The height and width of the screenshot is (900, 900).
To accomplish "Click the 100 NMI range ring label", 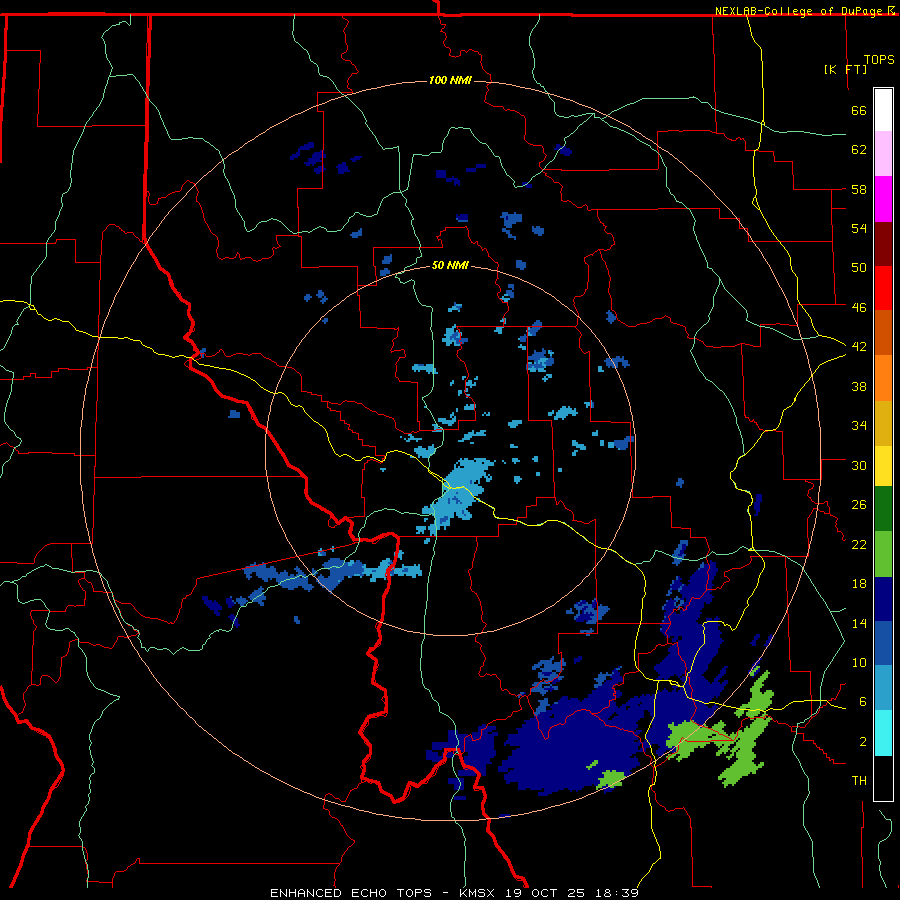I will (x=450, y=80).
